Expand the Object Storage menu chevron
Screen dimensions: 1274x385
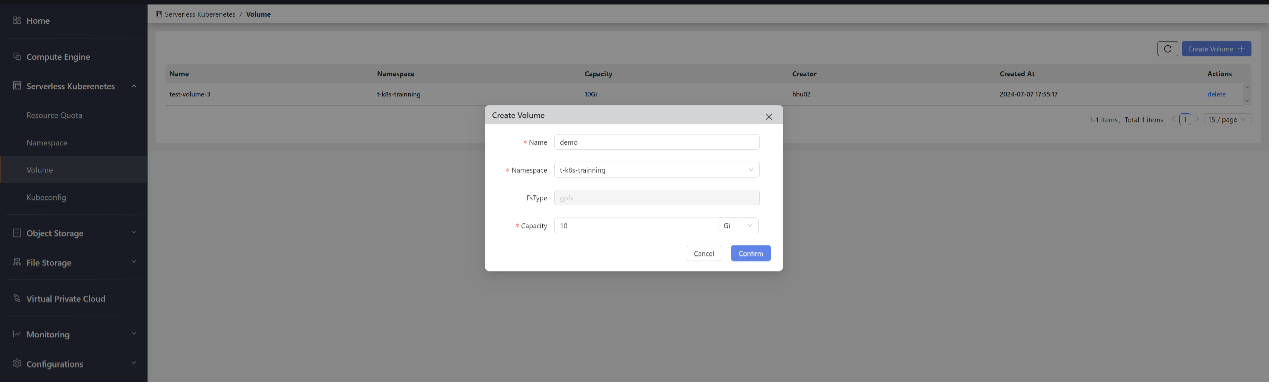[134, 233]
